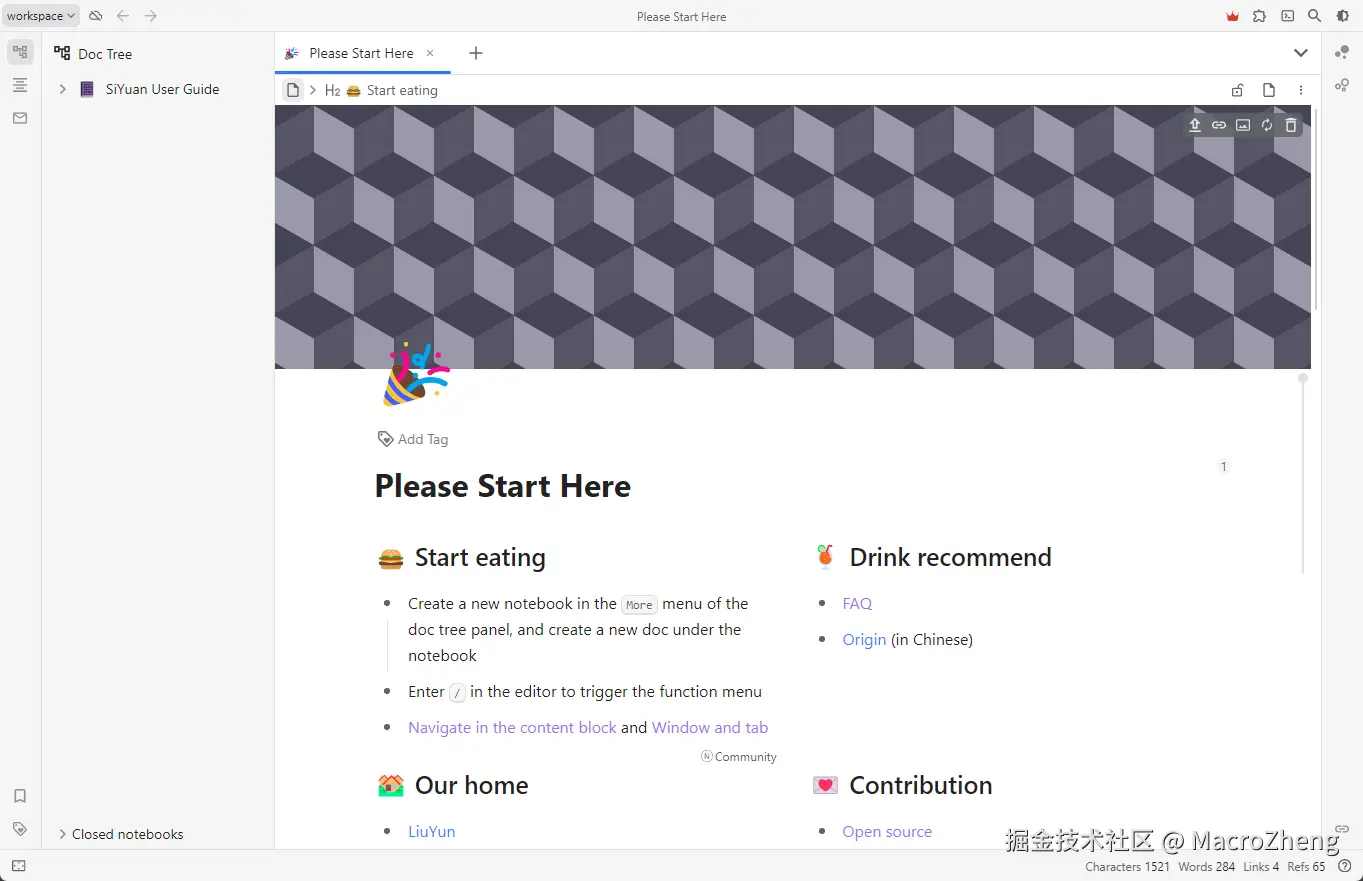Click Add Tag under the document icon
Viewport: 1363px width, 881px height.
coord(413,439)
